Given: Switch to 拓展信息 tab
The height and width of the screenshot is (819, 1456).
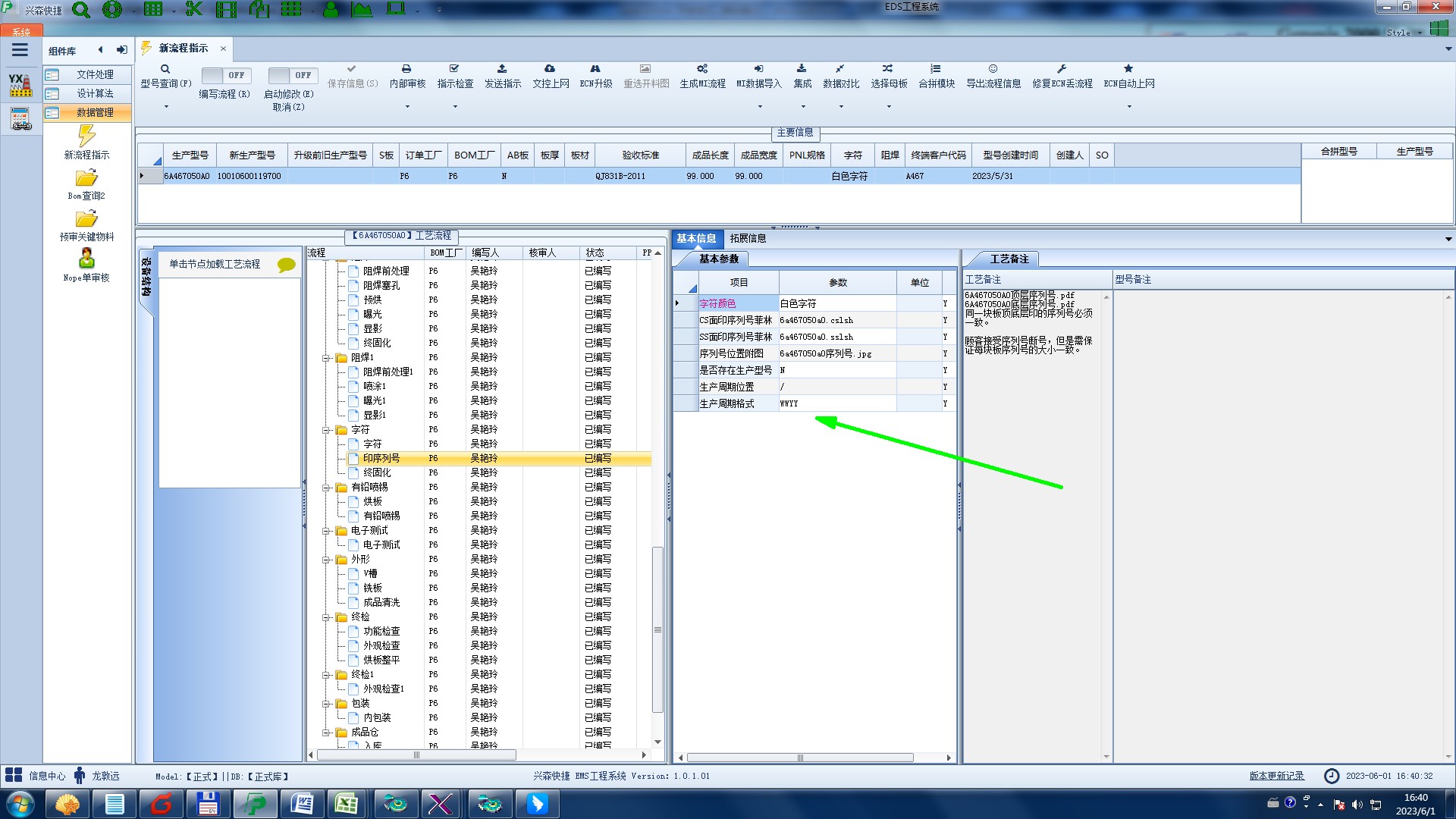Looking at the screenshot, I should pyautogui.click(x=748, y=238).
